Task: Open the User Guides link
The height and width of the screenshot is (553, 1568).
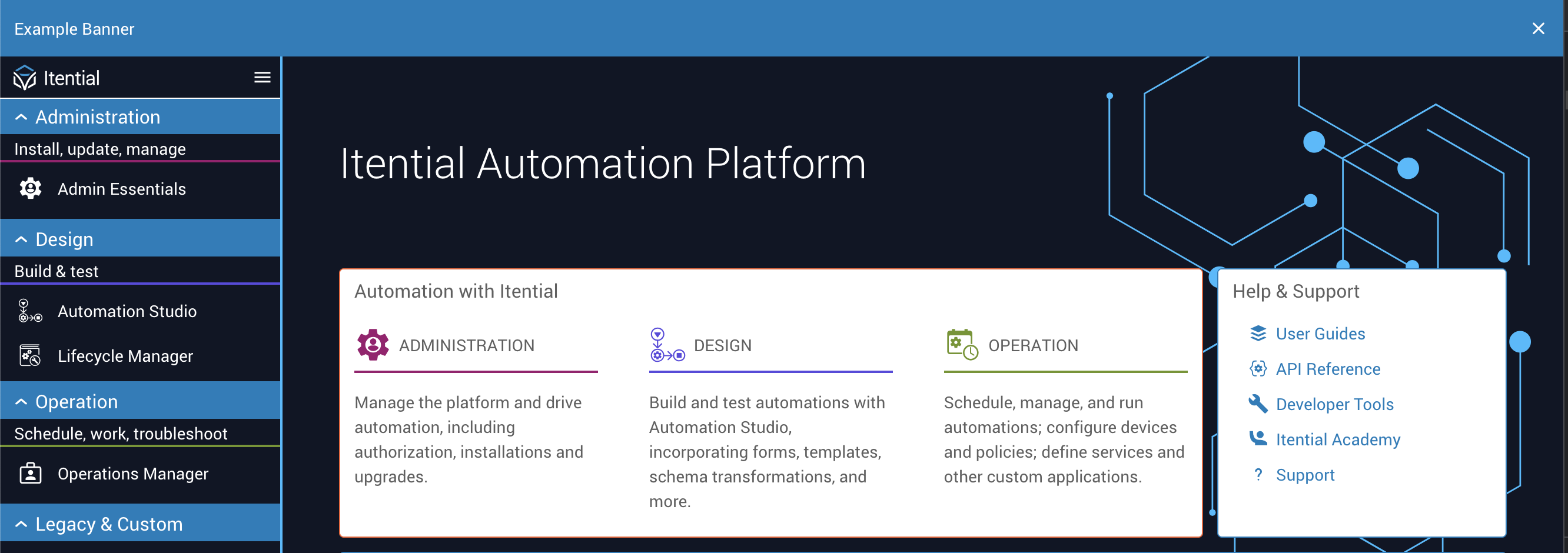Action: [x=1320, y=334]
